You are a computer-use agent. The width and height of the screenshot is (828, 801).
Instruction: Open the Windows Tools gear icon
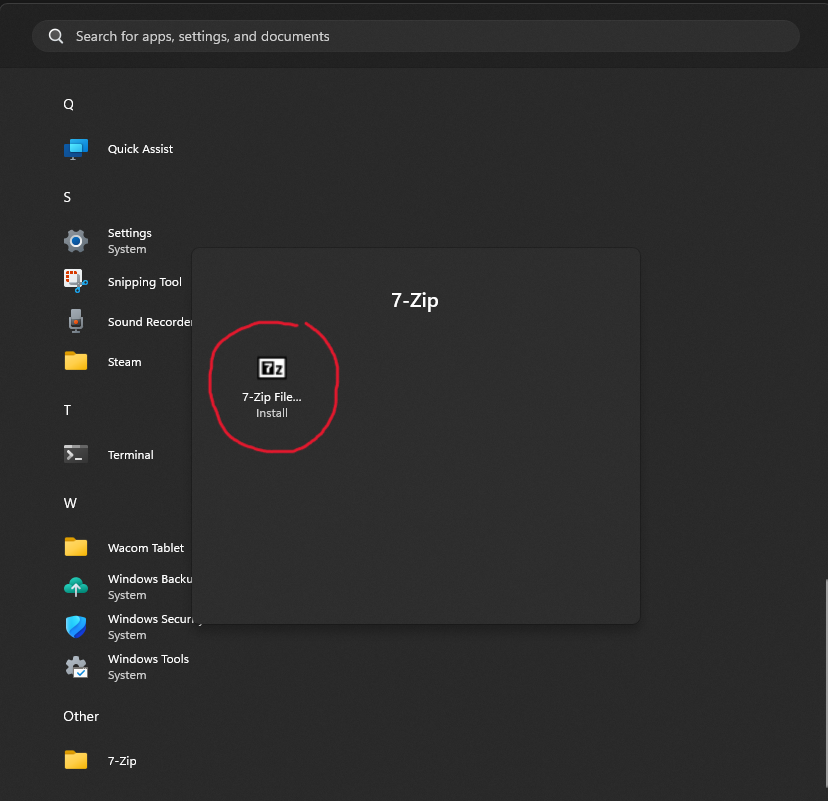[76, 667]
